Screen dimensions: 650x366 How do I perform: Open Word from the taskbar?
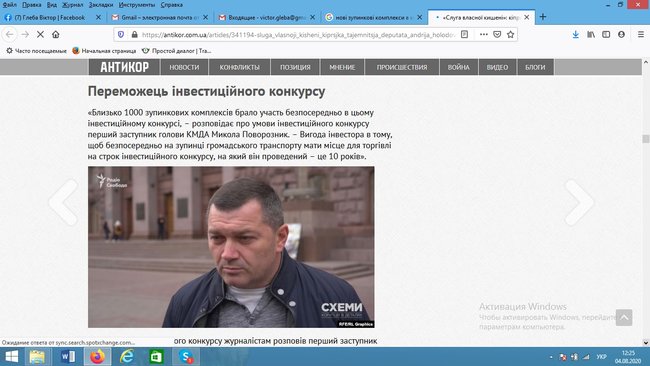[68, 356]
